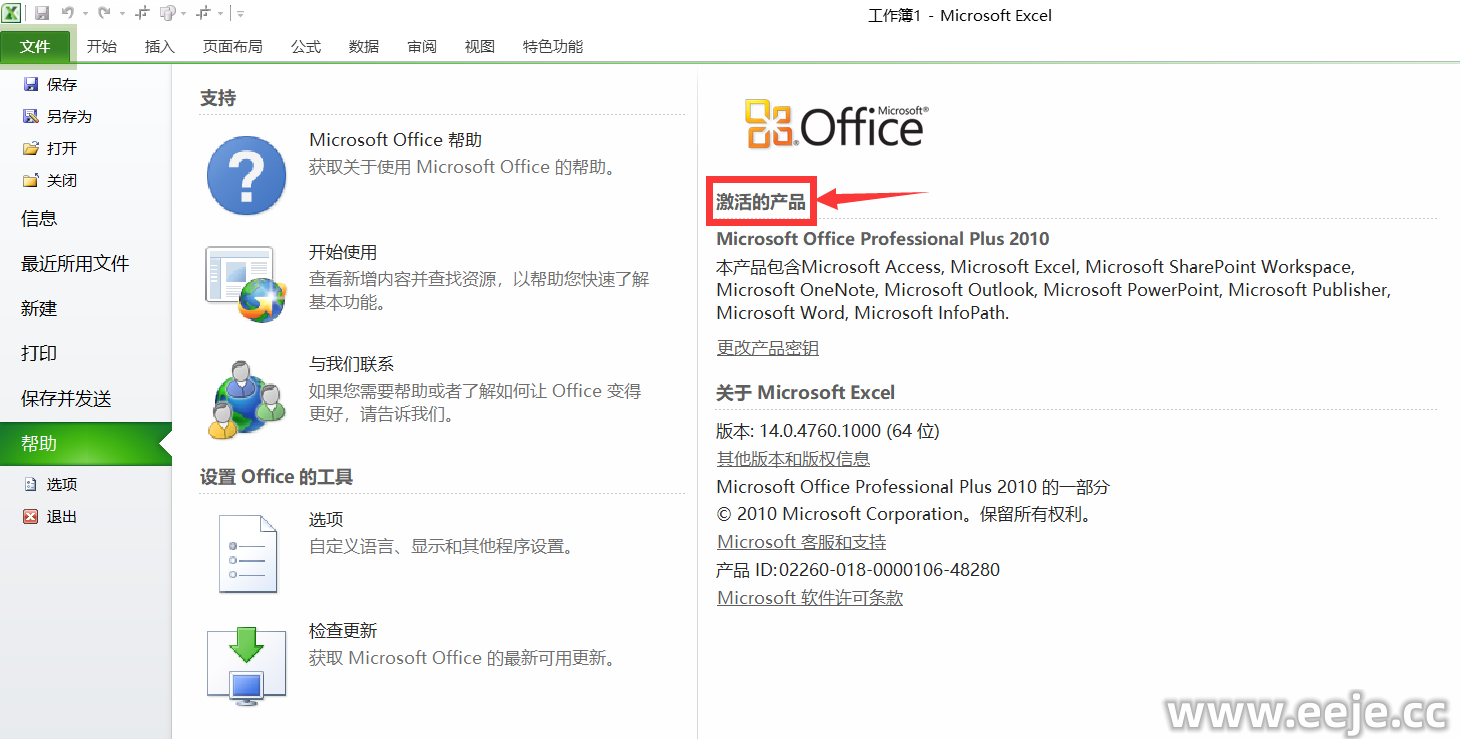Open Microsoft Office Help question mark icon
This screenshot has height=739, width=1460.
pyautogui.click(x=246, y=175)
